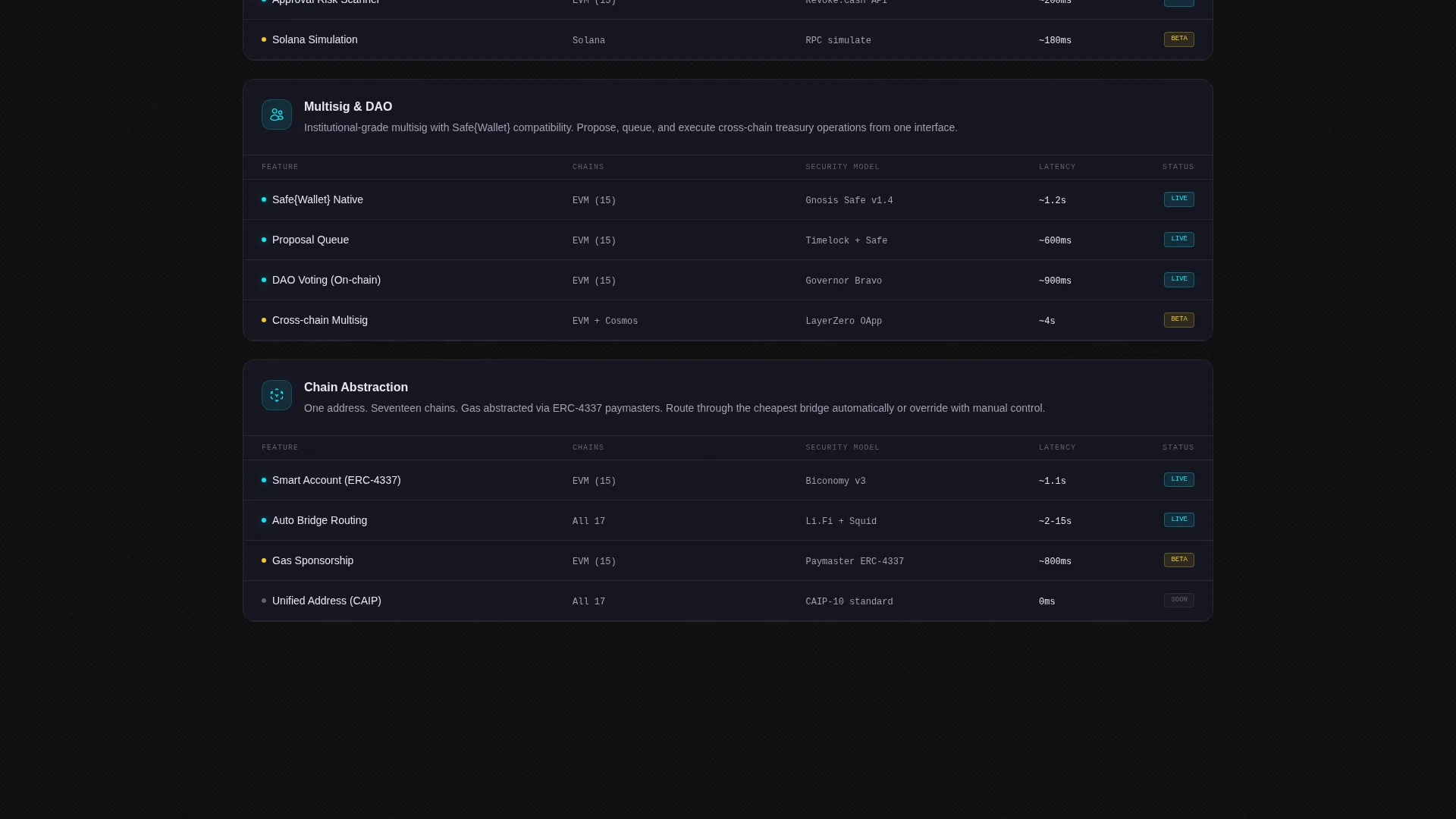Click the Chain Abstraction description text
This screenshot has height=819, width=1456.
coord(674,408)
